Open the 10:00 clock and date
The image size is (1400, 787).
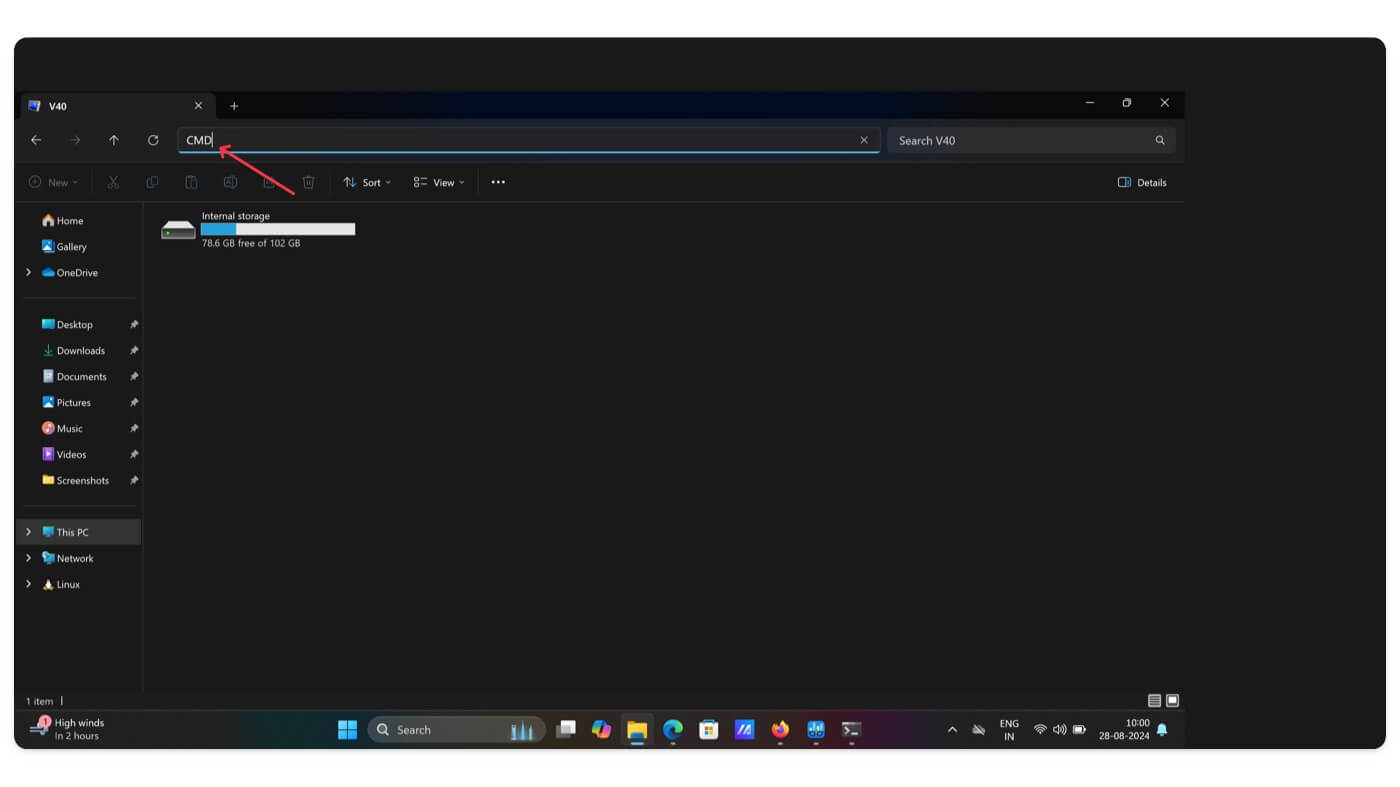1124,729
